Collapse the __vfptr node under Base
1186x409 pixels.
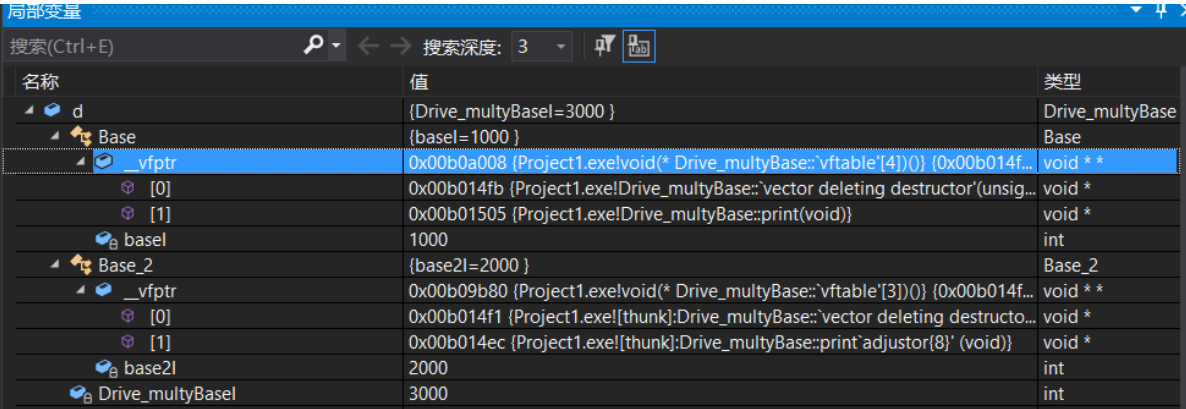click(79, 162)
